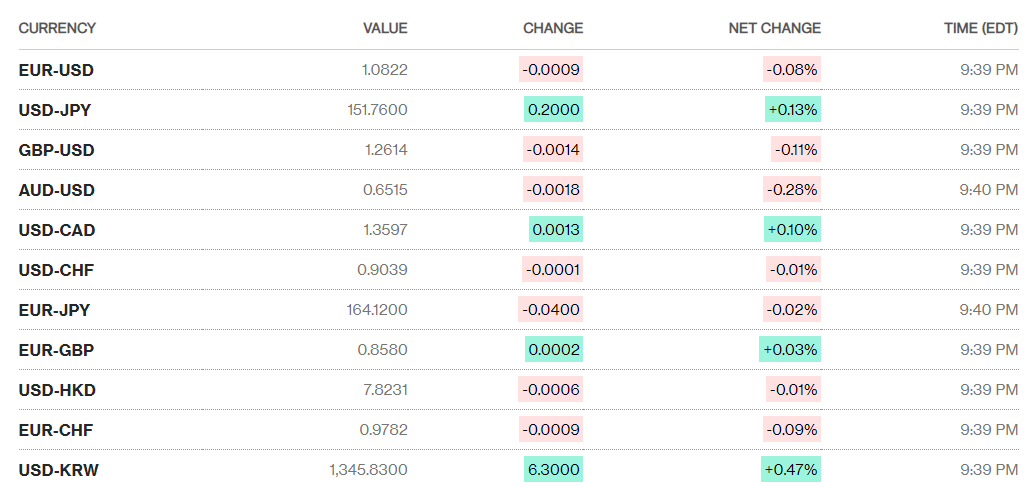This screenshot has width=1035, height=486.
Task: Open the USD-HKD currency pair
Action: coord(57,390)
